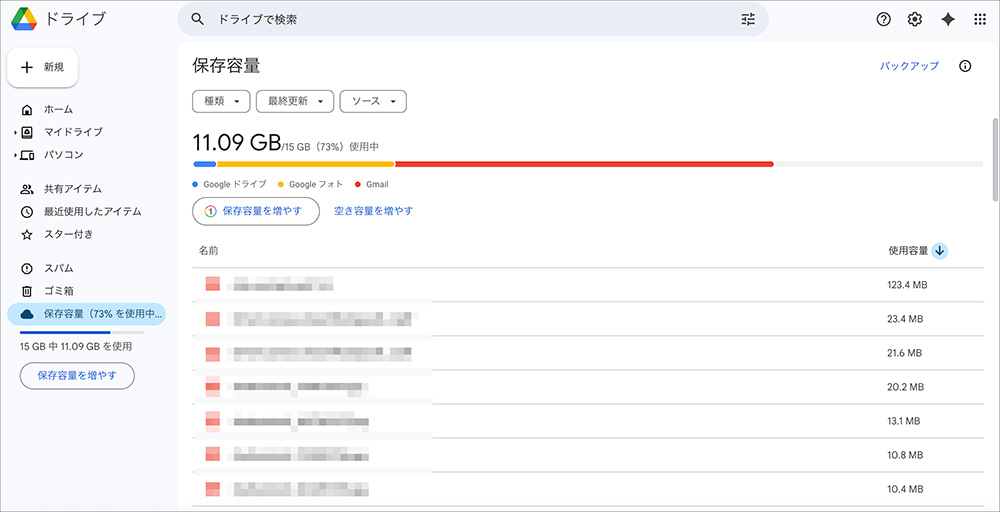The image size is (1000, 512).
Task: Click the Gmail legend item
Action: point(372,184)
